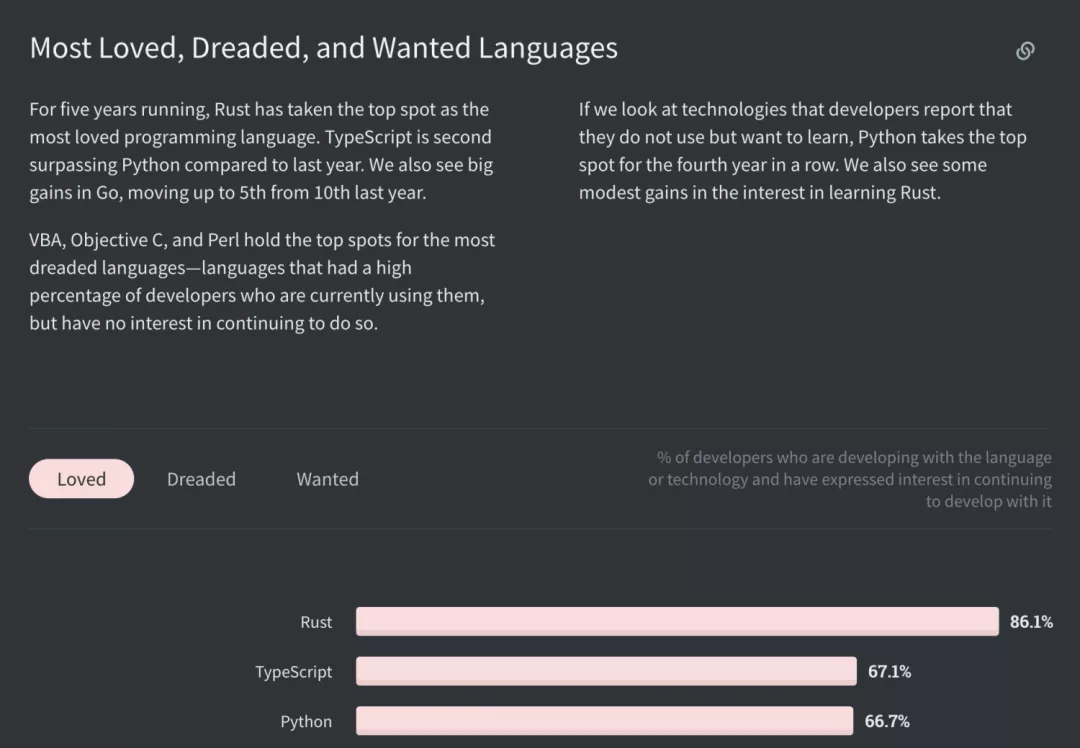Switch to the Dreaded tab
Screen dimensions: 1080x748
(x=201, y=479)
